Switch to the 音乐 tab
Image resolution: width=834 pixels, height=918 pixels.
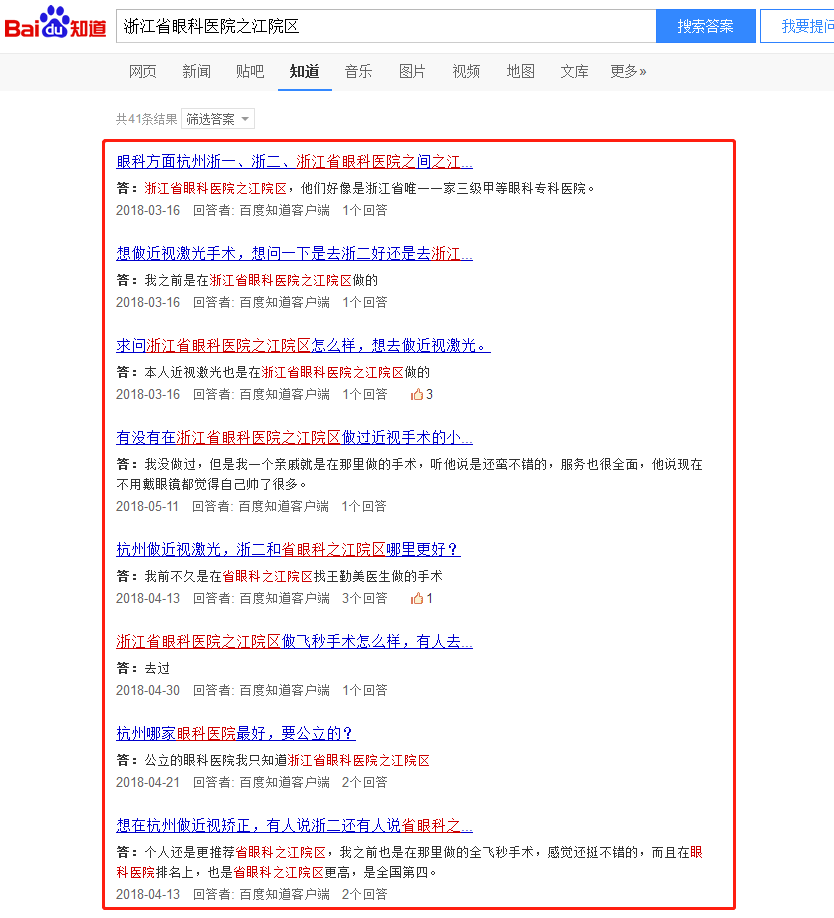click(358, 71)
